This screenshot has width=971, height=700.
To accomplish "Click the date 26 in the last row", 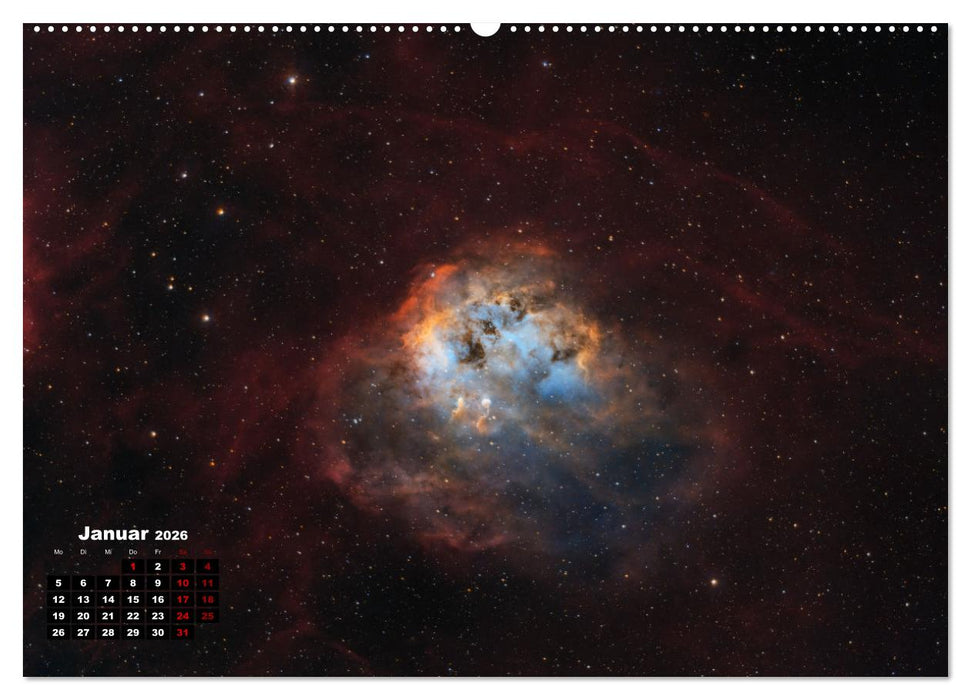I will coord(59,633).
